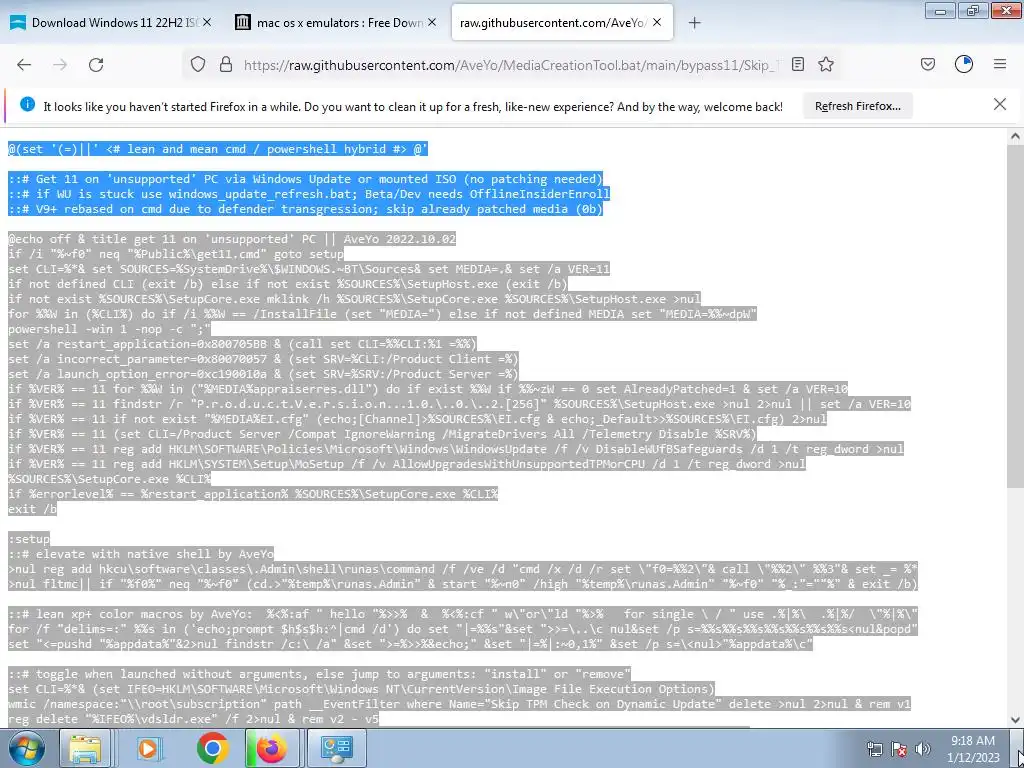The height and width of the screenshot is (768, 1024).
Task: Launch Windows Media Player from taskbar
Action: (x=148, y=748)
